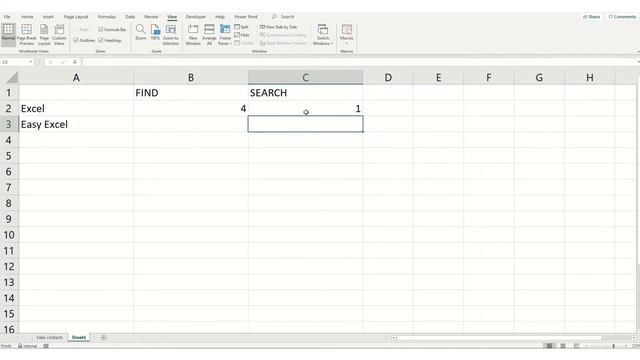Click the Insert Function fx icon
640x360 pixels.
(75, 62)
